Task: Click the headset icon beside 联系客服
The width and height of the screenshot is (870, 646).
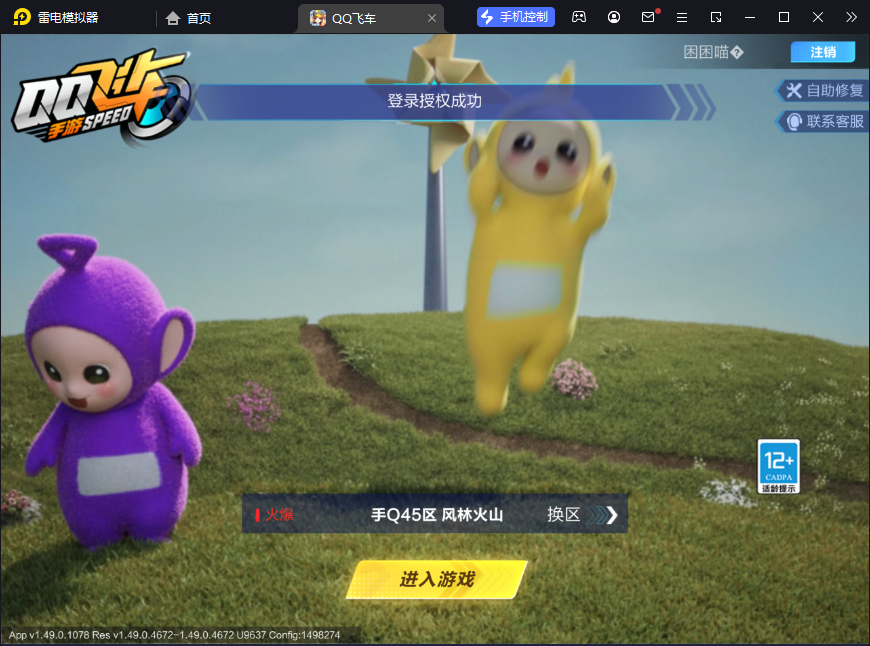Action: [x=795, y=122]
